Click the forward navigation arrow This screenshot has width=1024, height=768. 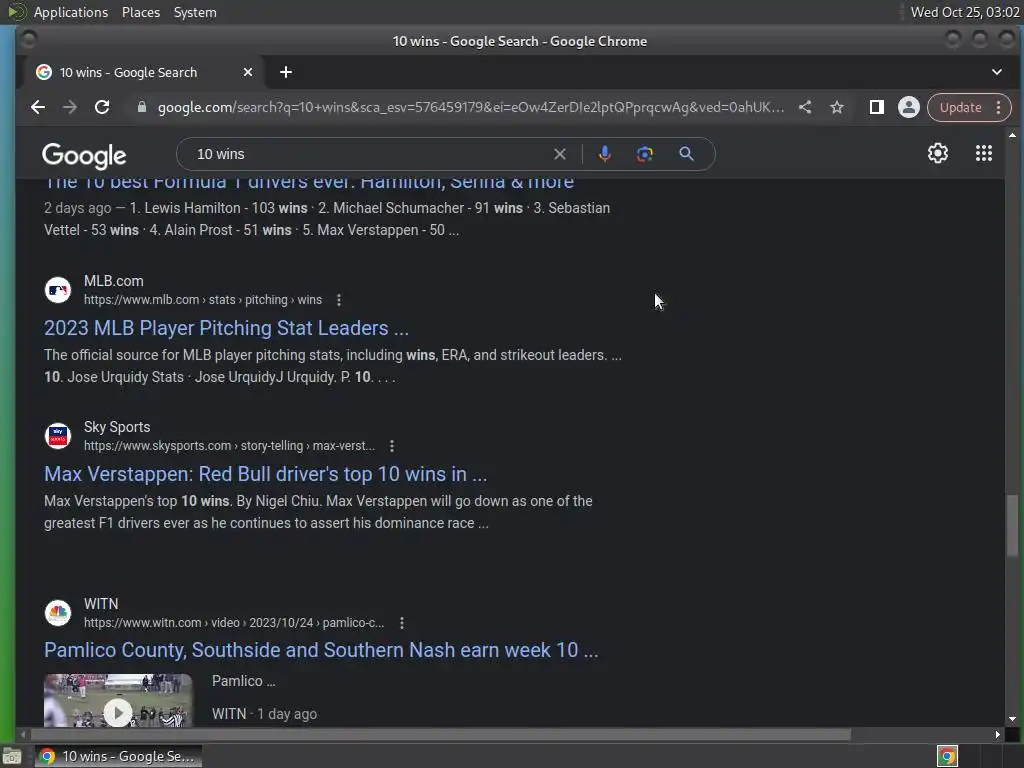[x=70, y=107]
